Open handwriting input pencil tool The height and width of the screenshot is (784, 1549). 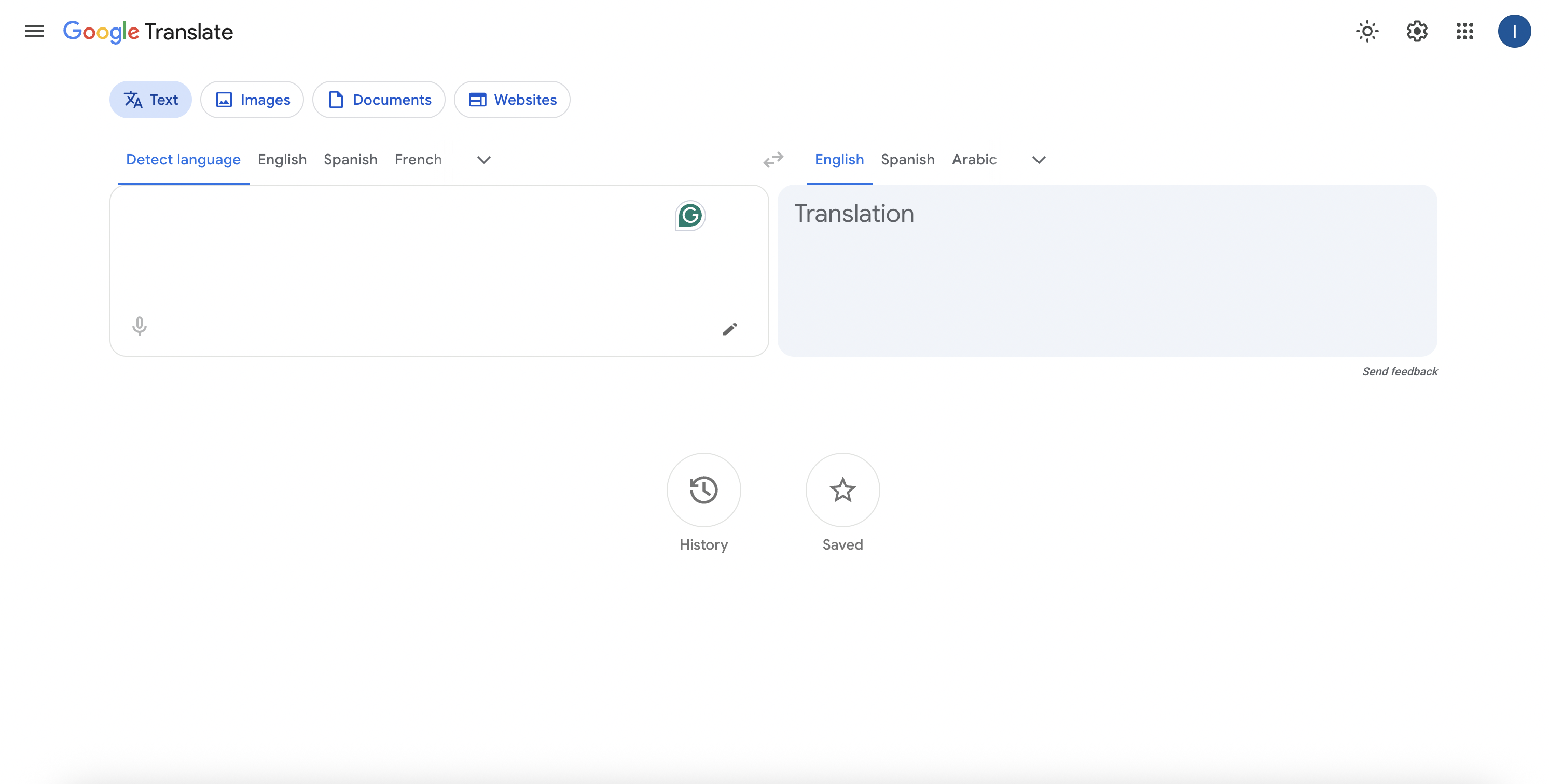(x=729, y=329)
